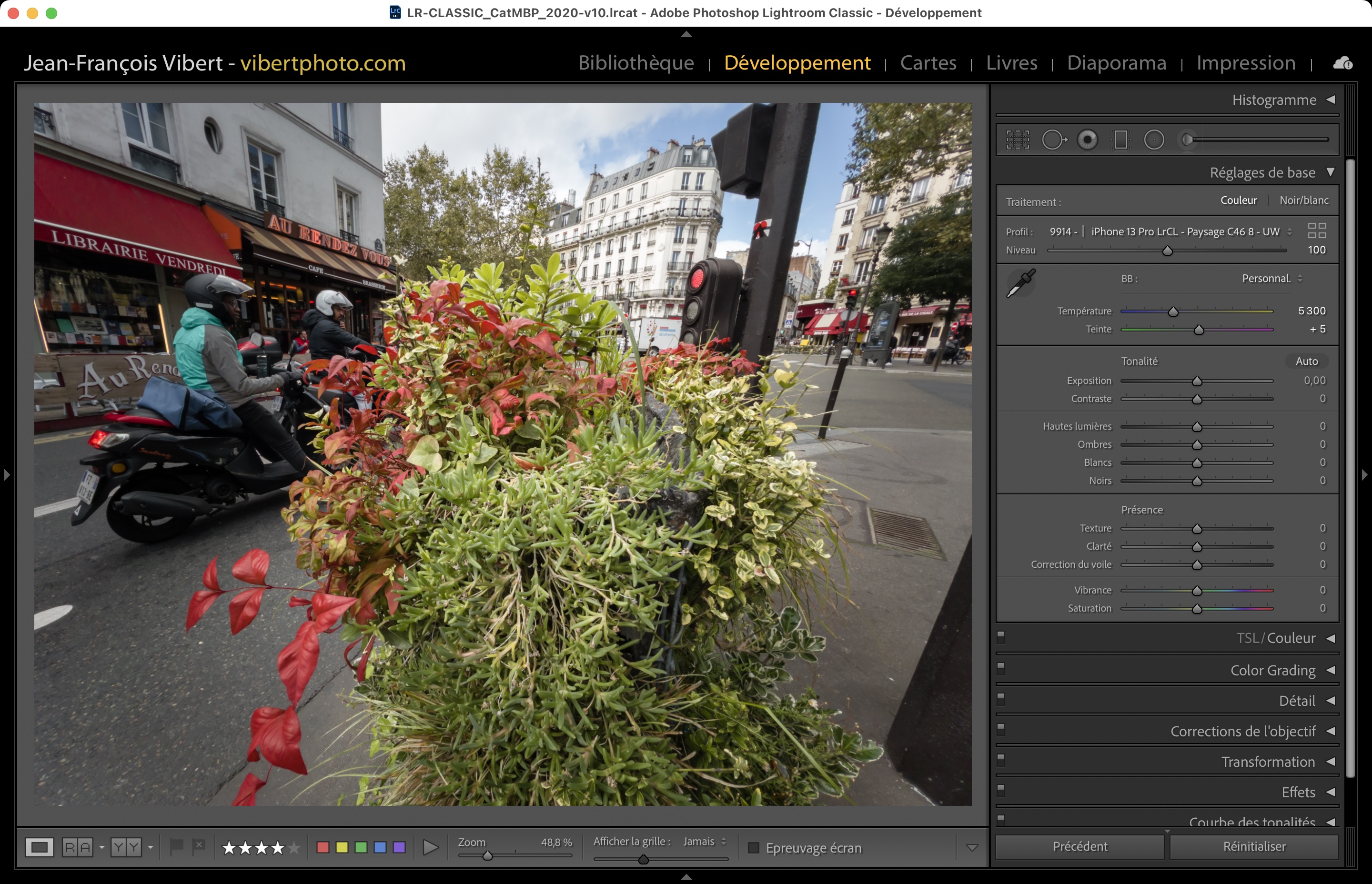Click the Réinitialiser button
The height and width of the screenshot is (884, 1372).
(x=1254, y=847)
